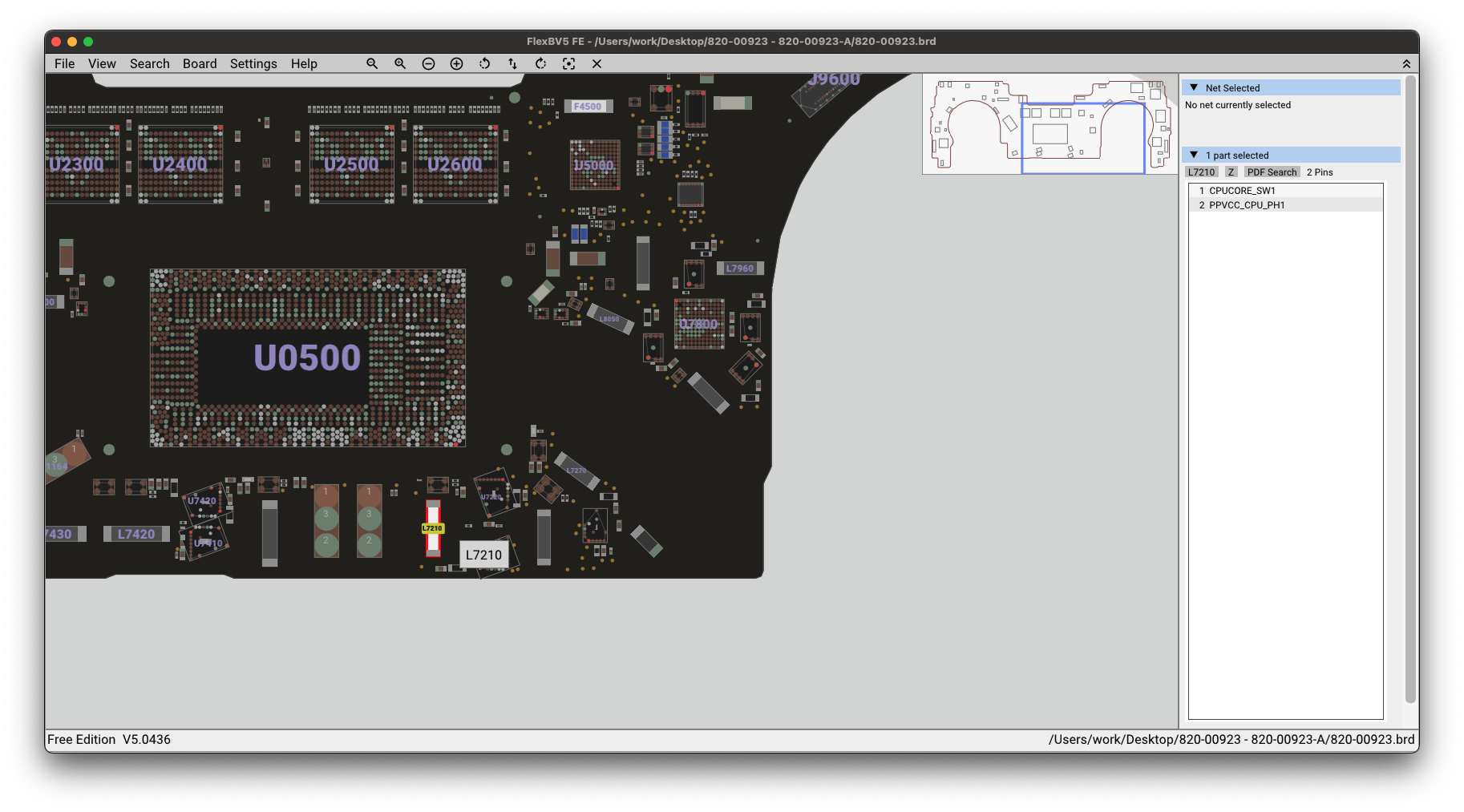Collapse the 1 part selected section
The height and width of the screenshot is (812, 1464).
click(x=1194, y=156)
